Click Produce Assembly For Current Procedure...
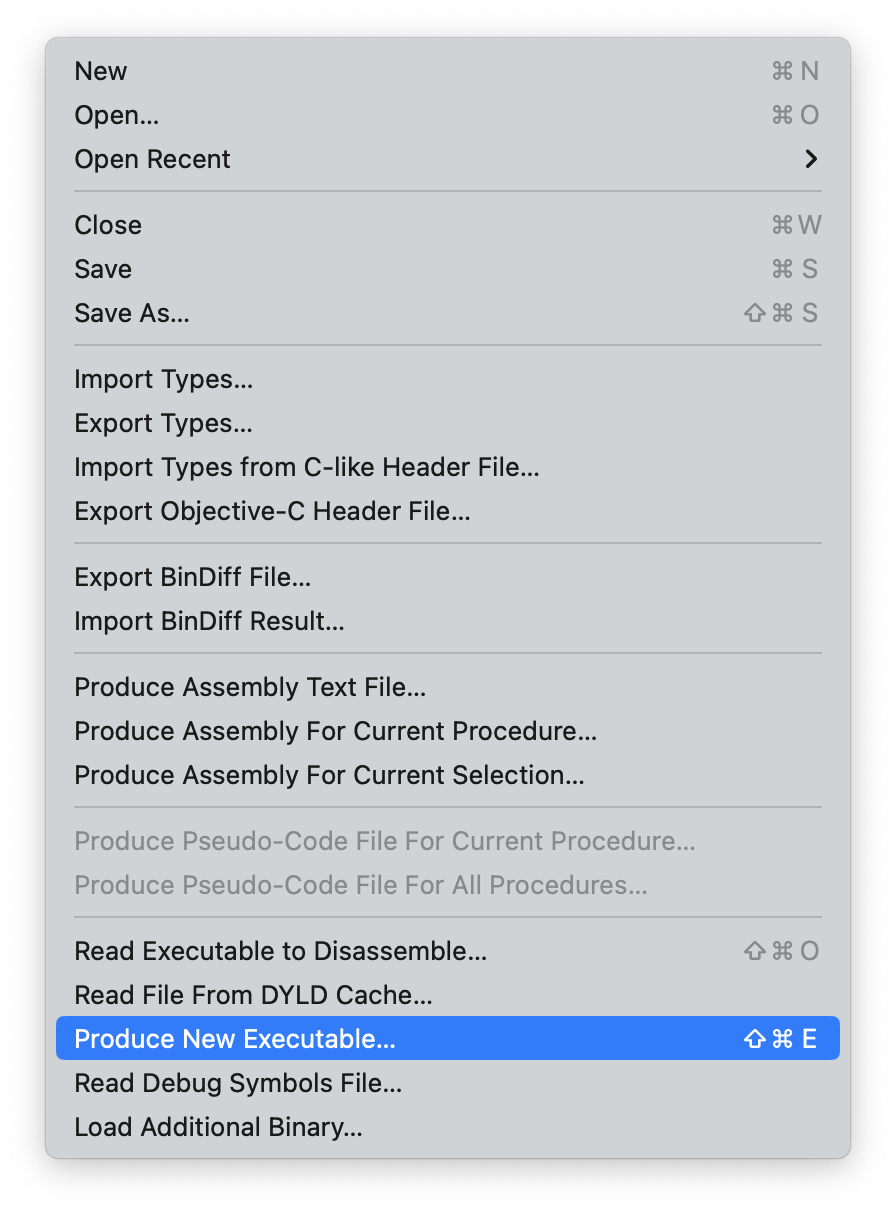This screenshot has width=896, height=1212. pyautogui.click(x=335, y=731)
